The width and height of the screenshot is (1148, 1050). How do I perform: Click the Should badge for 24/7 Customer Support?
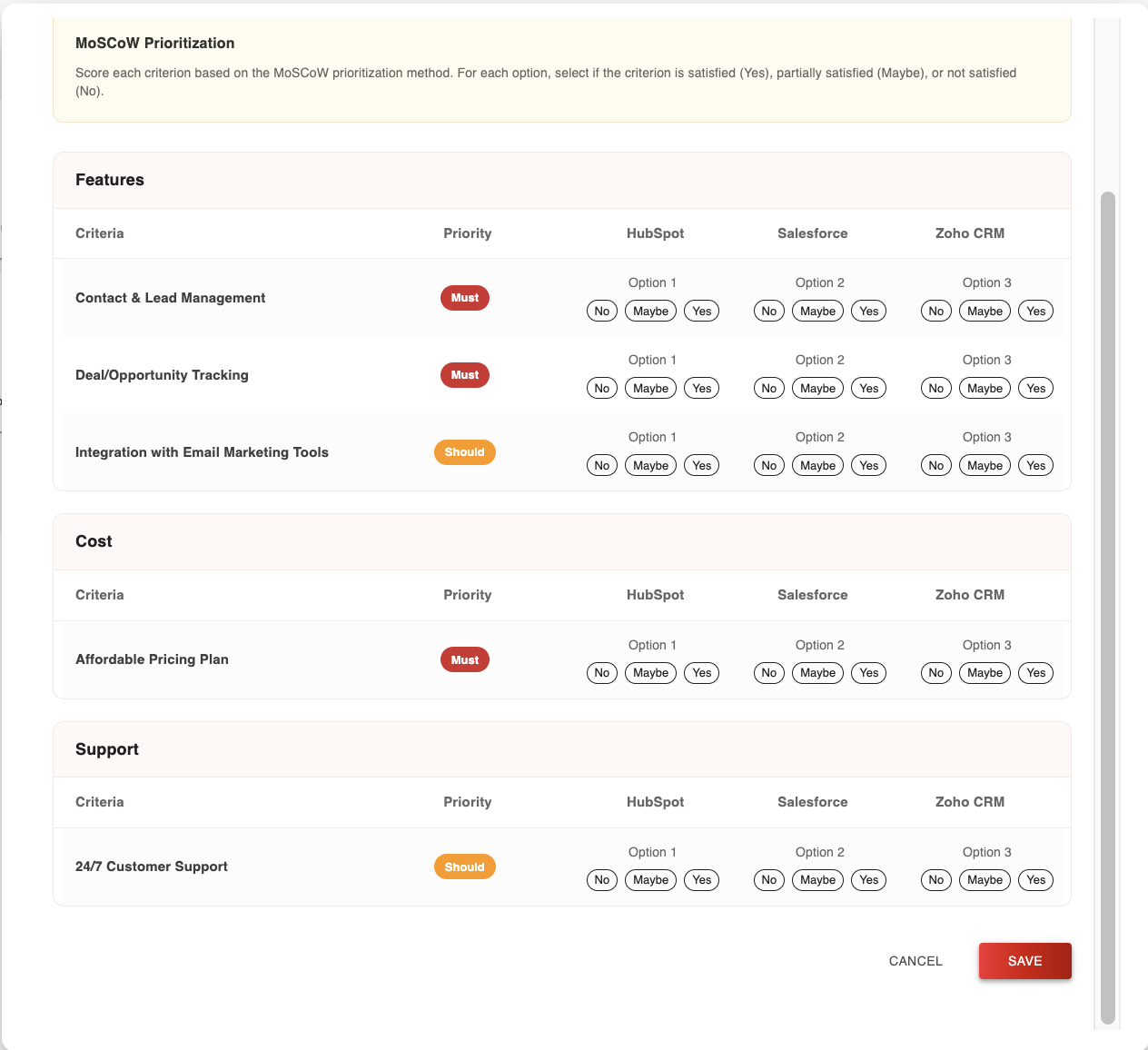tap(464, 867)
